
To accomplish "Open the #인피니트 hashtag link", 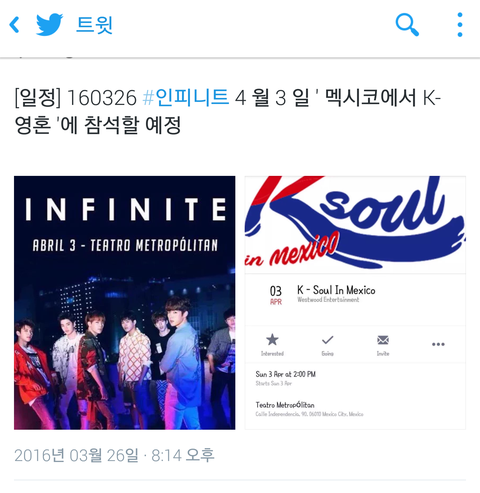I will 186,98.
